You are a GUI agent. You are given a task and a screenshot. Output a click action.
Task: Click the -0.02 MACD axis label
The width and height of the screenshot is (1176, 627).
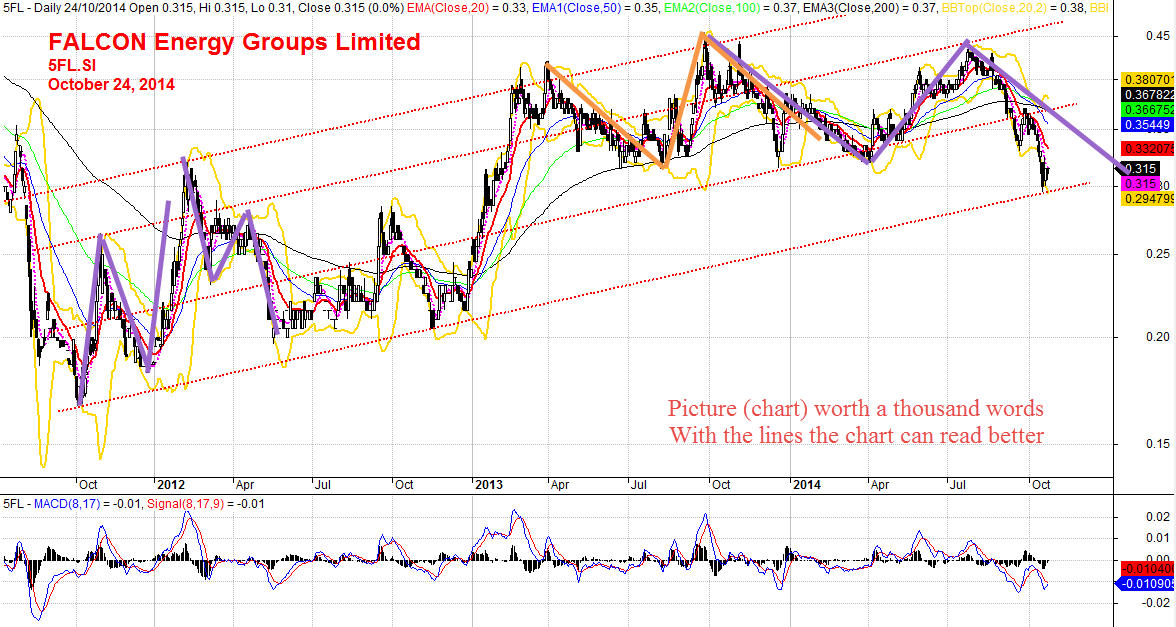(1156, 603)
